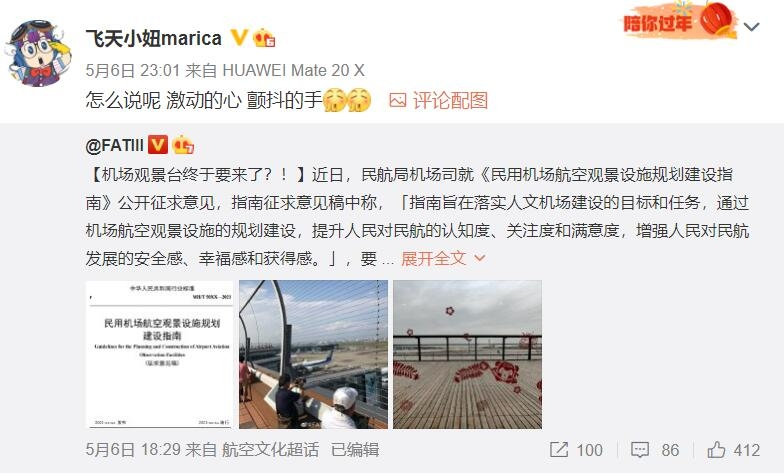
Task: Click the gold V verification badge of marica
Action: click(x=238, y=38)
